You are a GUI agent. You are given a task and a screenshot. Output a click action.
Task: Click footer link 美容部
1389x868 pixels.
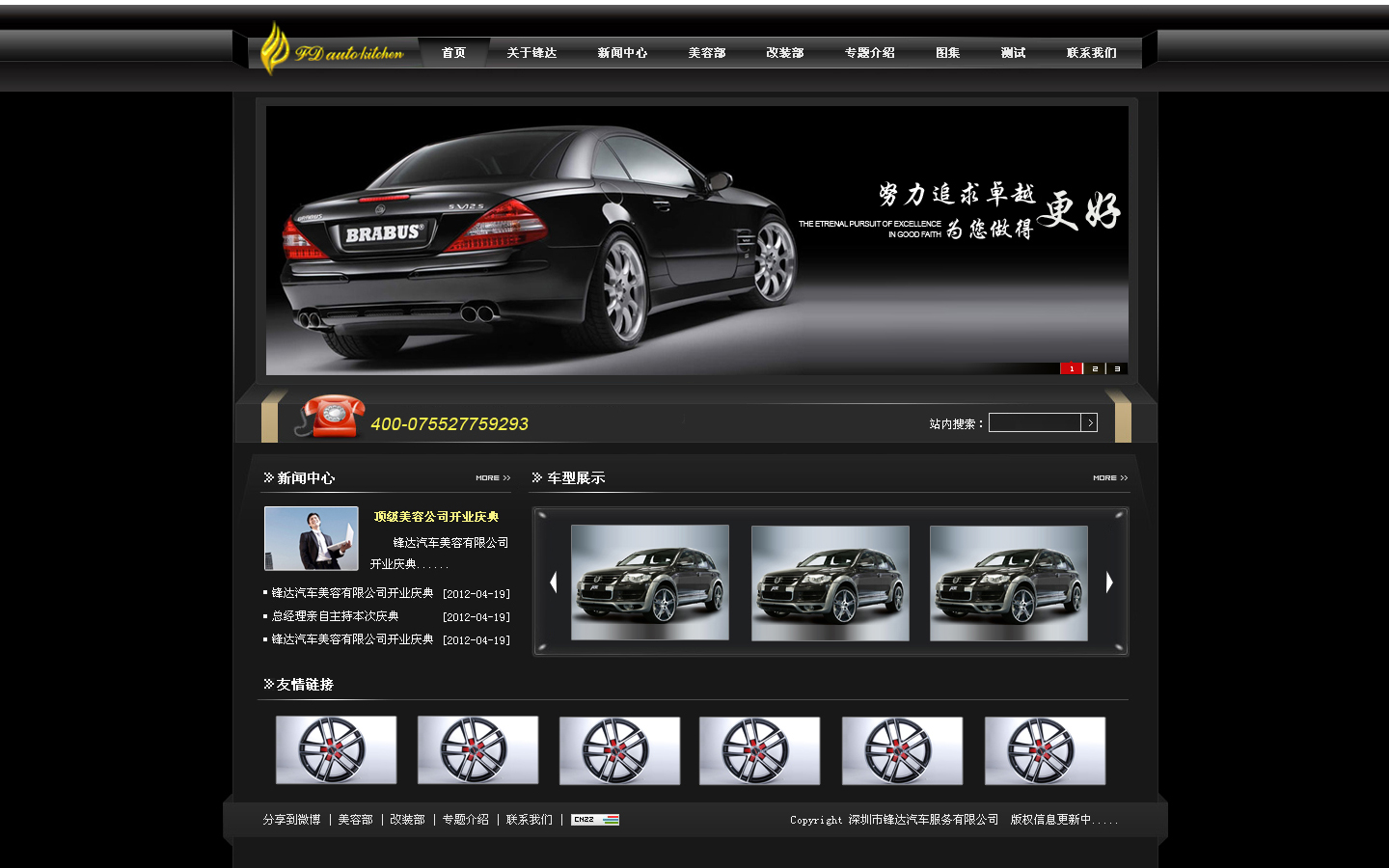[355, 820]
